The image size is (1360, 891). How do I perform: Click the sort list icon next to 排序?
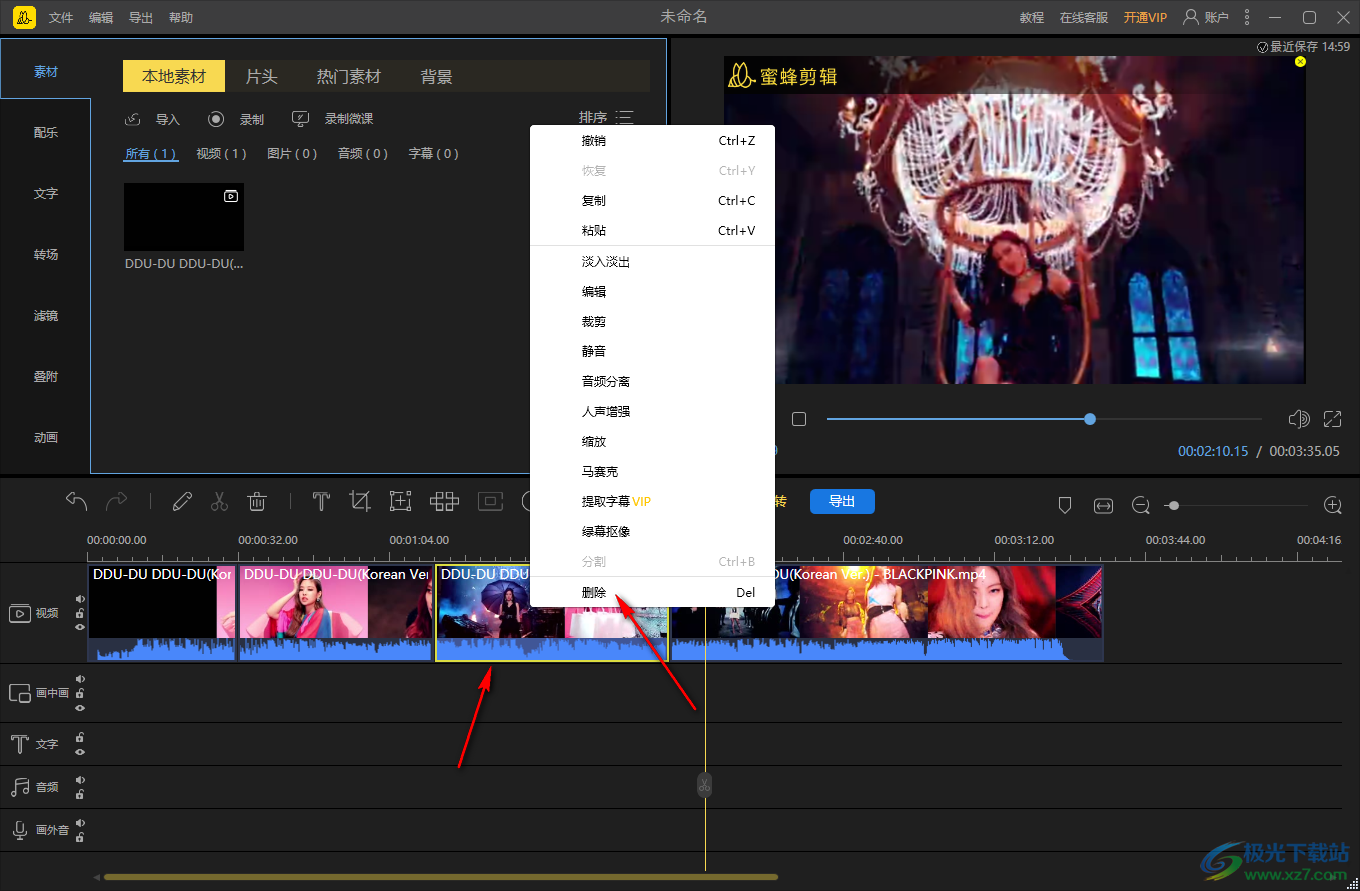[625, 118]
